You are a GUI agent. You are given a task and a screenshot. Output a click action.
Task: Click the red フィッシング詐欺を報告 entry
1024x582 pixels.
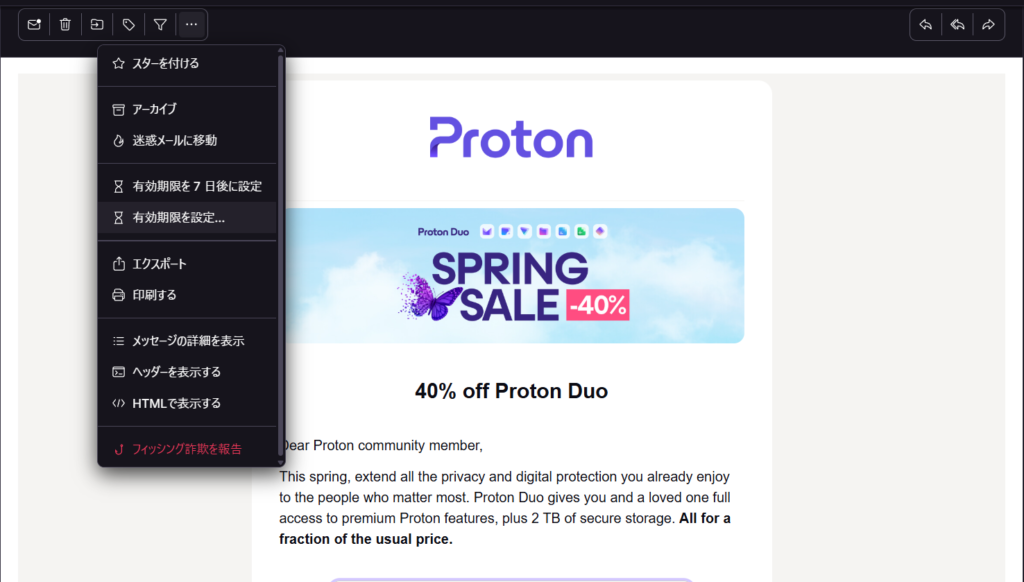coord(186,449)
